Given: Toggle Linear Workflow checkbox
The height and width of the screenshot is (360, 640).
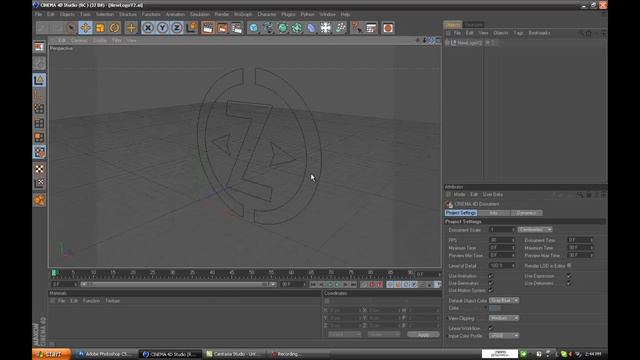Looking at the screenshot, I should point(491,328).
